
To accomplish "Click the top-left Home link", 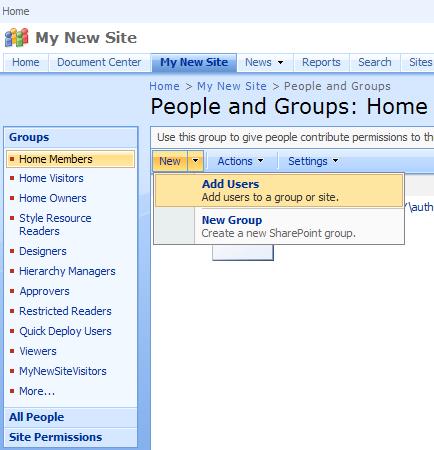I will tap(16, 11).
